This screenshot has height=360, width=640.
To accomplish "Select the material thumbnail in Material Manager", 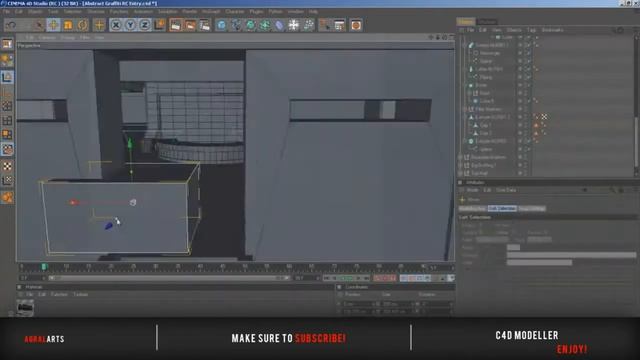I will click(25, 307).
